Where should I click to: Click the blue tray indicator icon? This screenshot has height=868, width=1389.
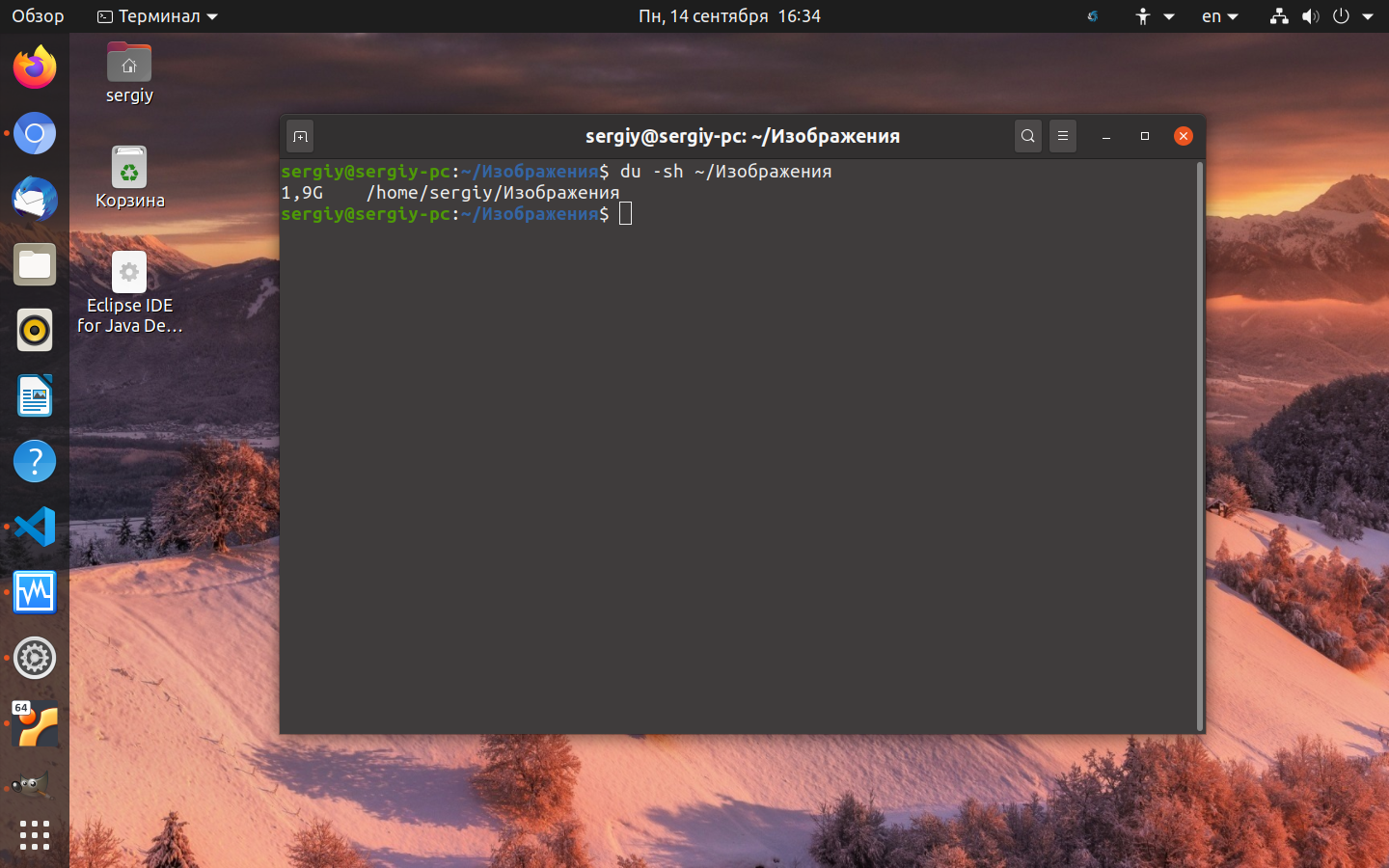coord(1093,16)
